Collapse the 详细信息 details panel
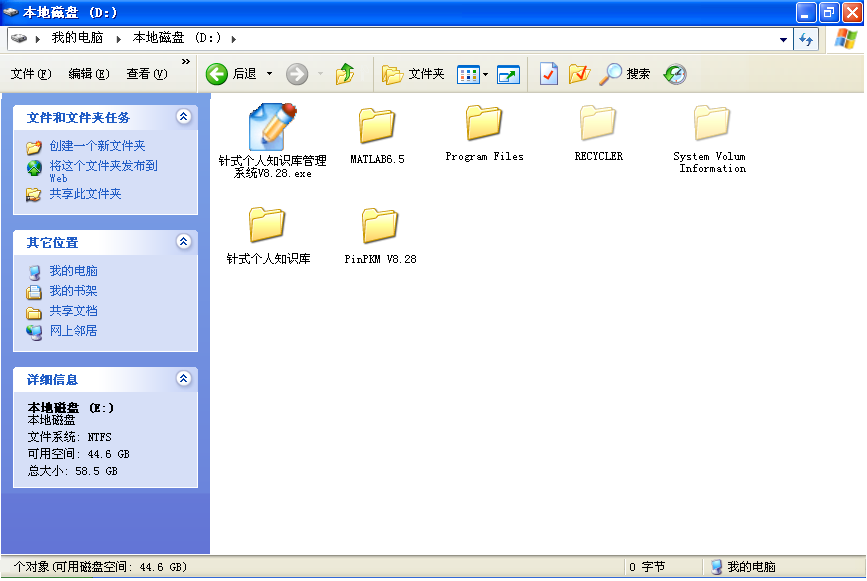 pos(183,379)
